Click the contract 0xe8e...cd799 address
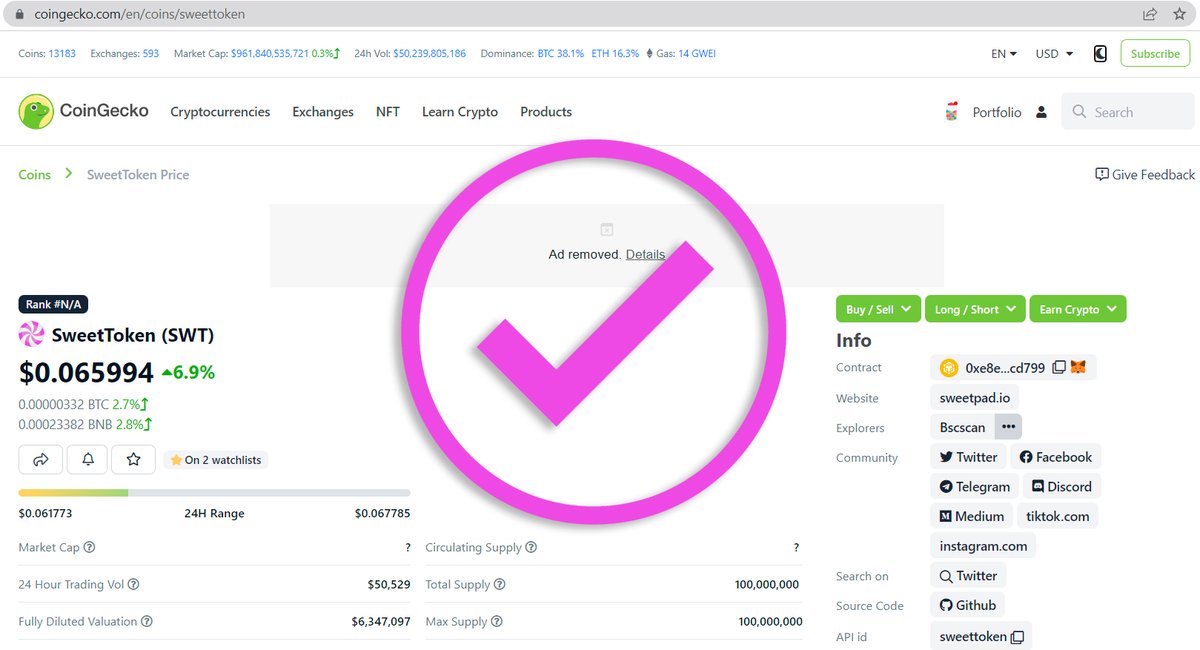Viewport: 1200px width, 650px height. click(x=1005, y=368)
